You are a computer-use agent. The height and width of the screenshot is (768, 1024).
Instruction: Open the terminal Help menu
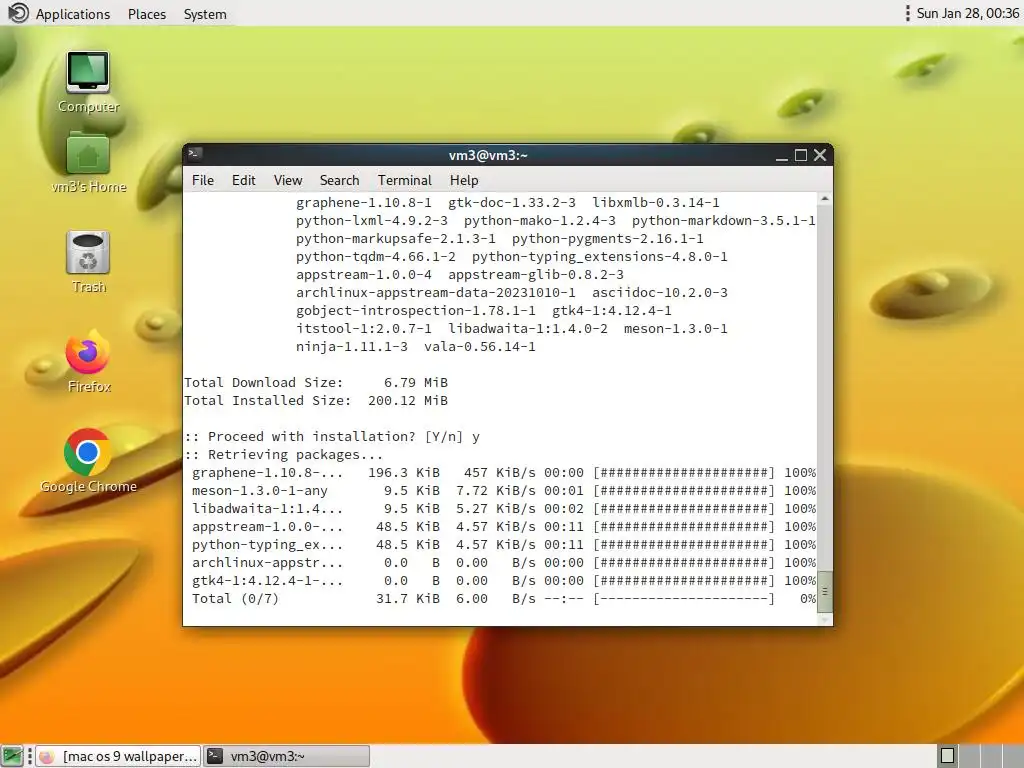tap(464, 180)
